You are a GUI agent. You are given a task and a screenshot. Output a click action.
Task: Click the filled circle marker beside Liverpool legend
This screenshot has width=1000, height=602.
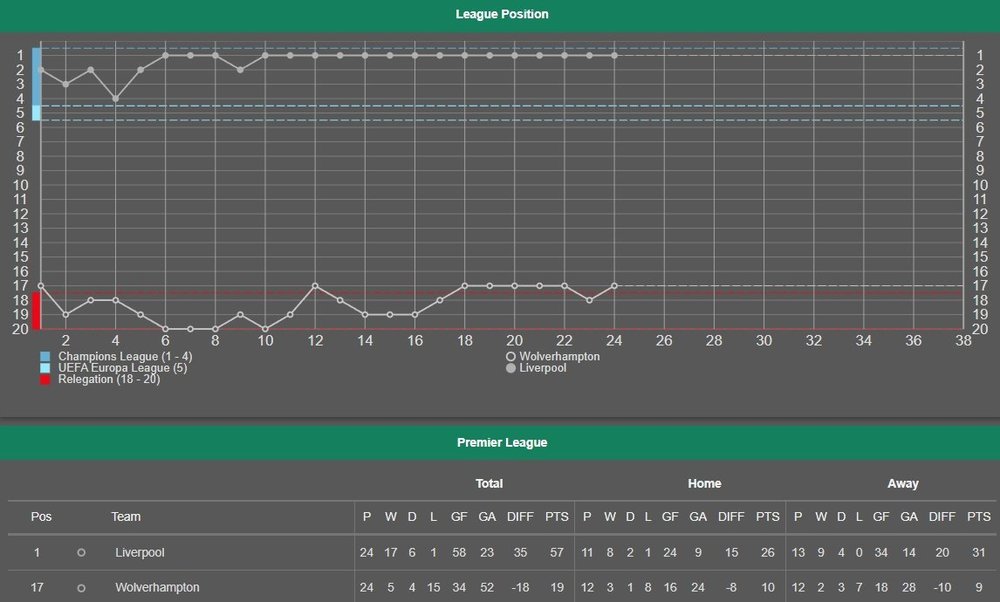pos(511,369)
